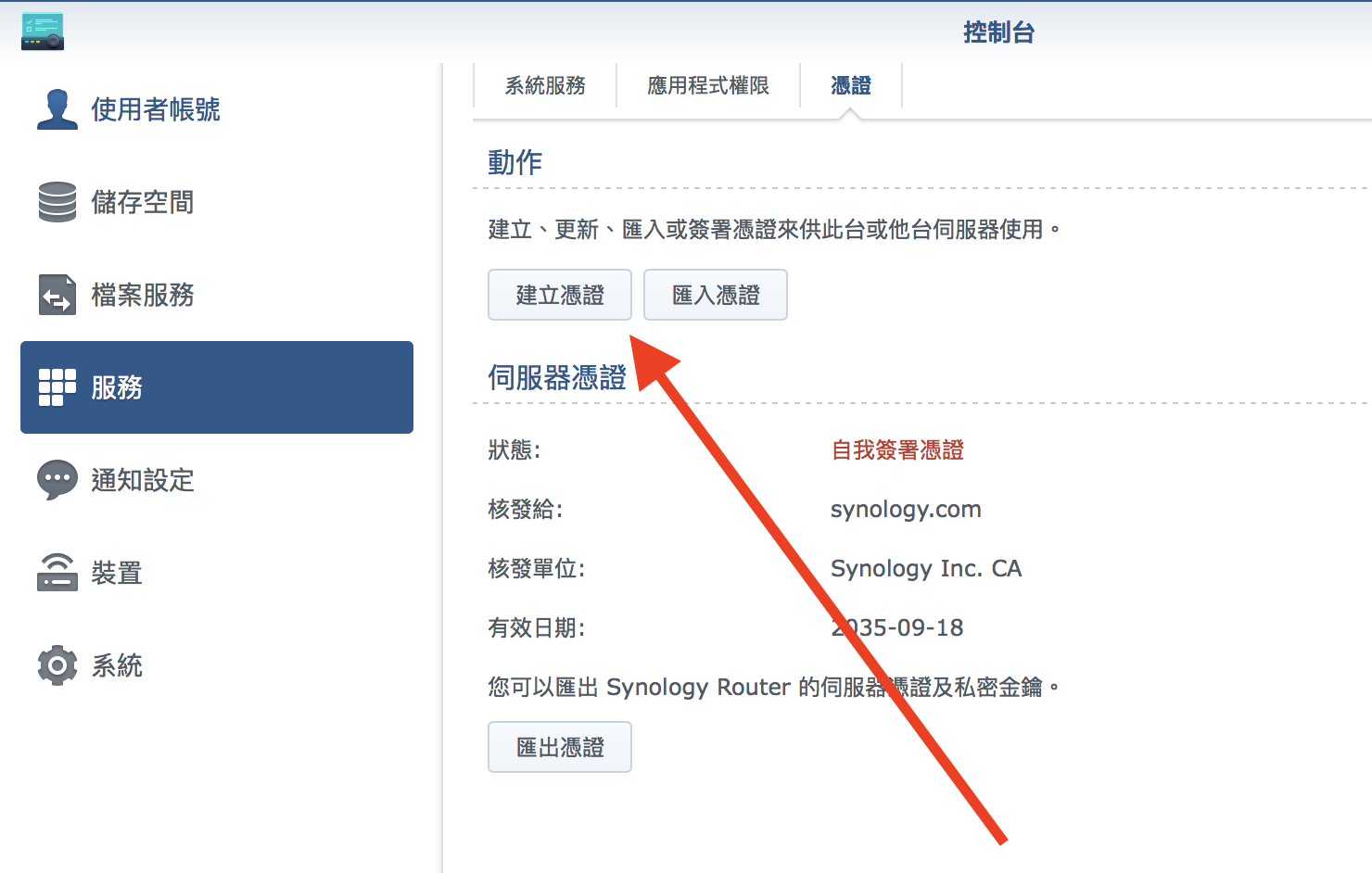Viewport: 1372px width, 873px height.
Task: Click the Synology Inc. CA issuer value
Action: pos(925,569)
